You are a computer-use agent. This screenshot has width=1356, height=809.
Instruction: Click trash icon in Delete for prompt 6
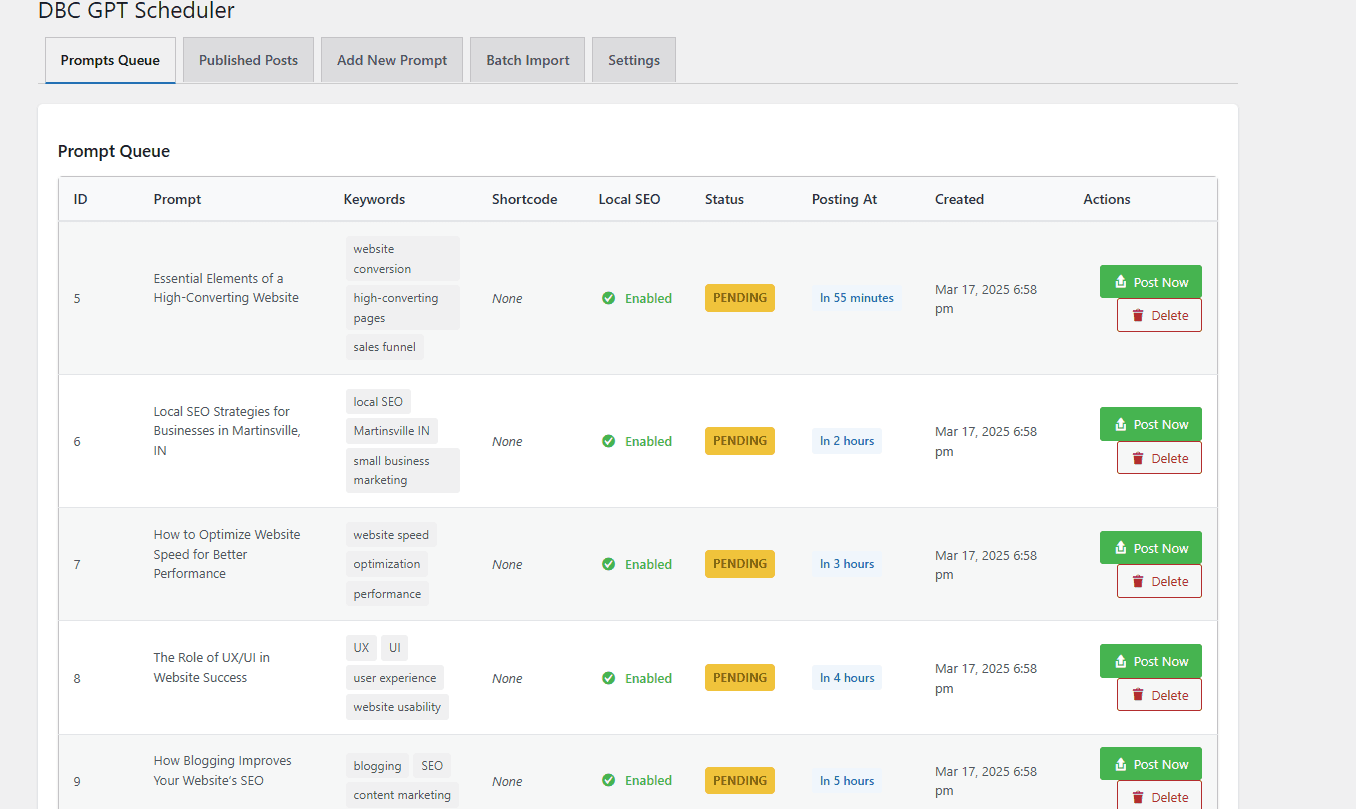(1137, 458)
